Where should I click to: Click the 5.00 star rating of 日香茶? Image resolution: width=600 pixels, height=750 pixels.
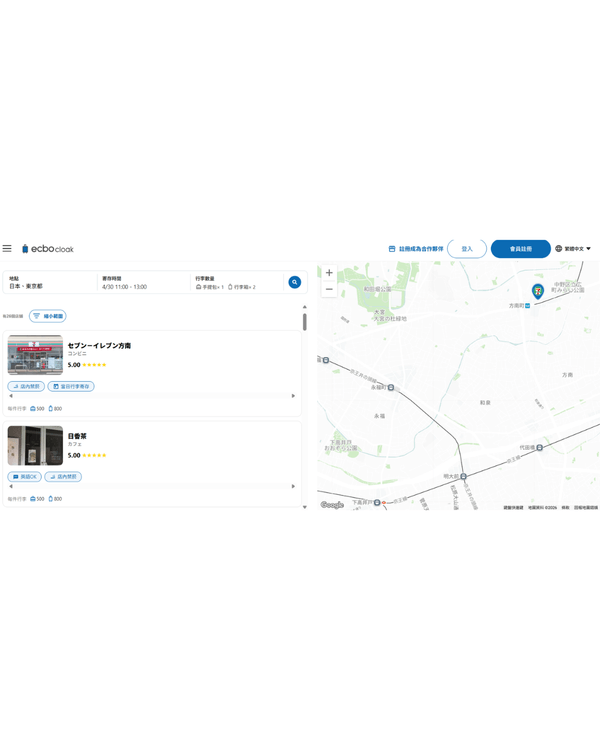[x=87, y=455]
